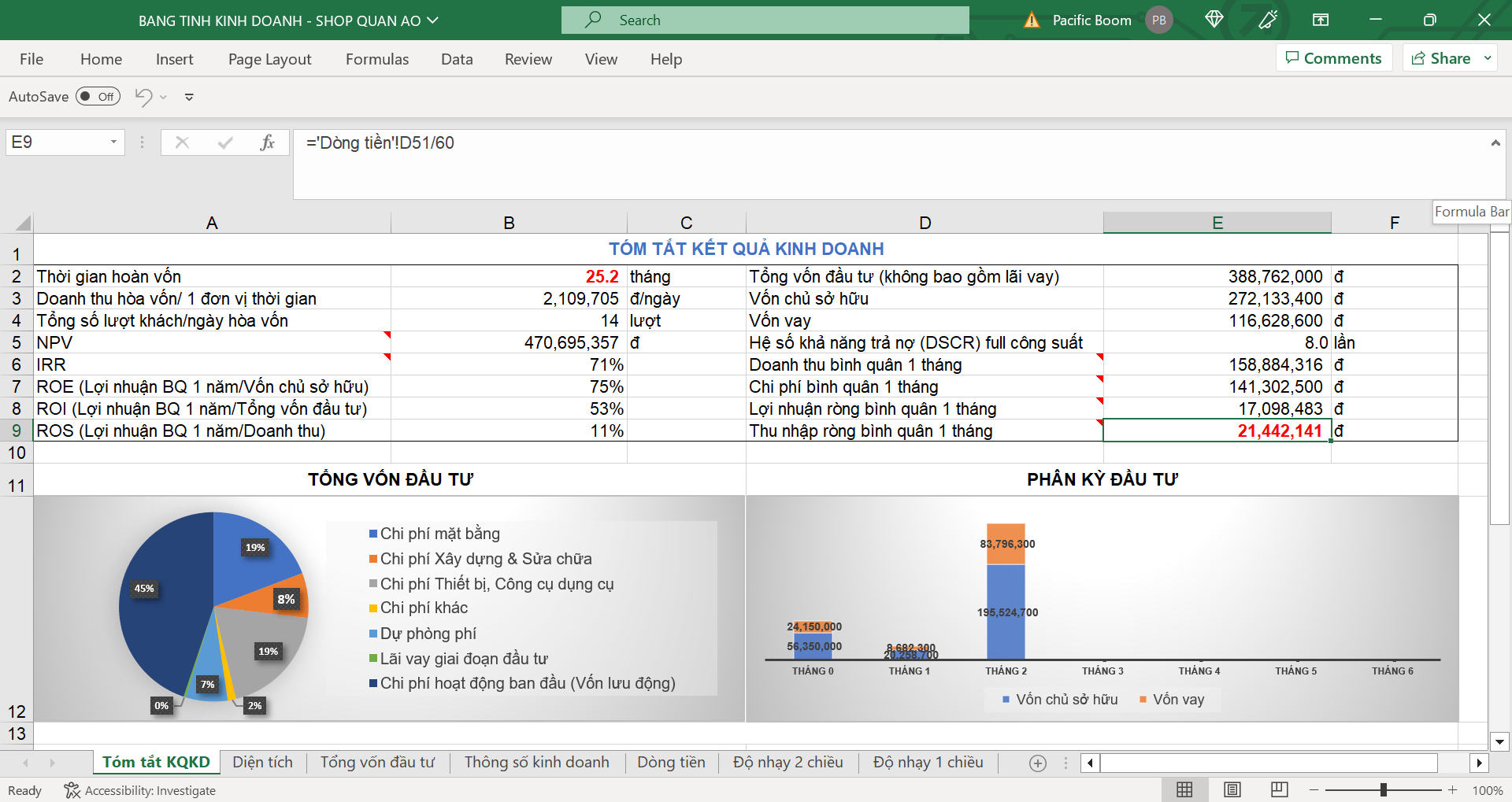Open Customize Quick Access Toolbar dropdown
Image resolution: width=1512 pixels, height=802 pixels.
(189, 98)
